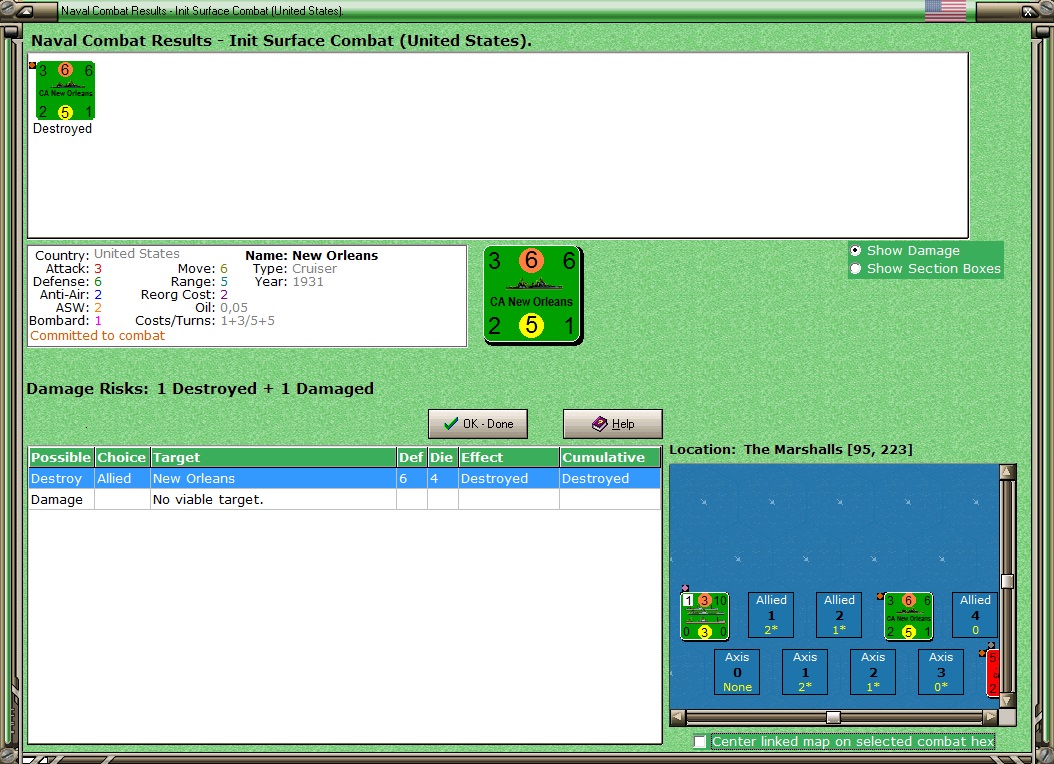Screen dimensions: 1054x764
Task: Click the Location: The Marshalls label
Action: 790,450
